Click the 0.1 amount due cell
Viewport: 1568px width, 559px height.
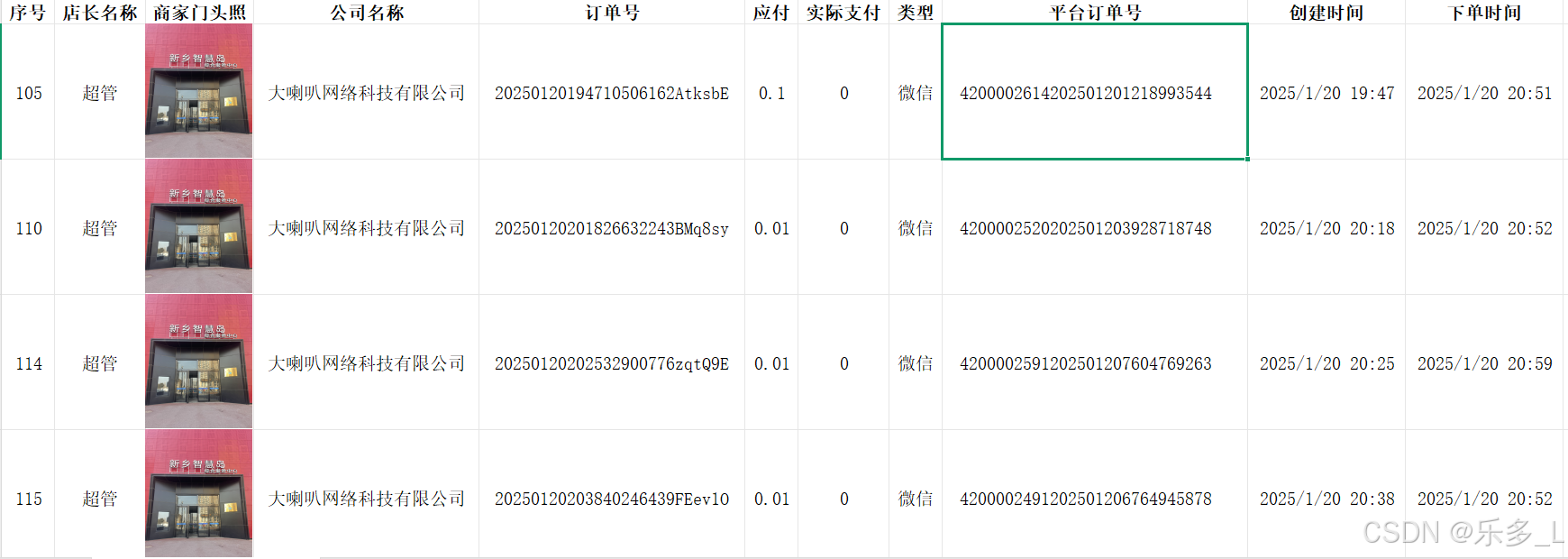click(x=771, y=93)
